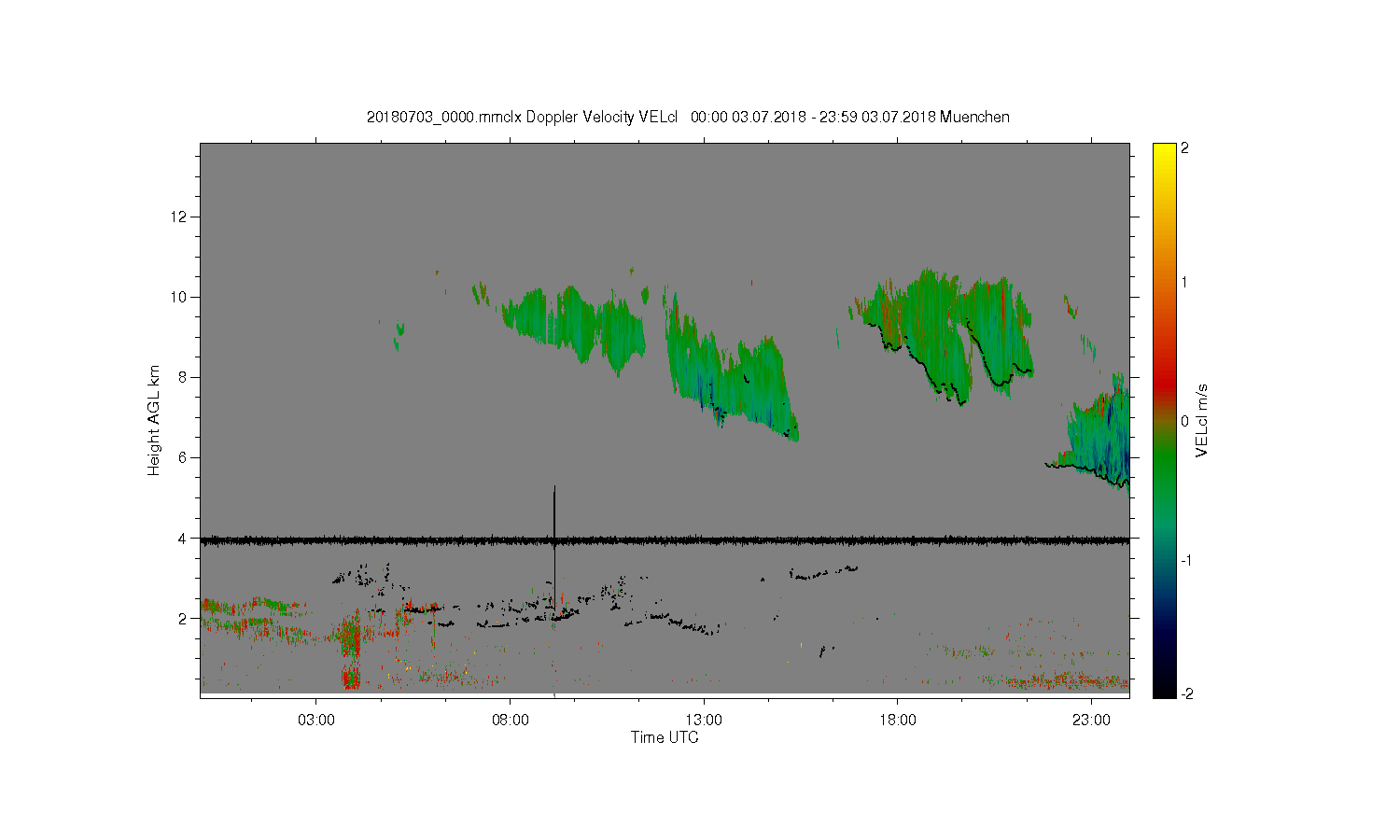Click the height label '8'
Screen dimensions: 1400x840
click(x=184, y=377)
